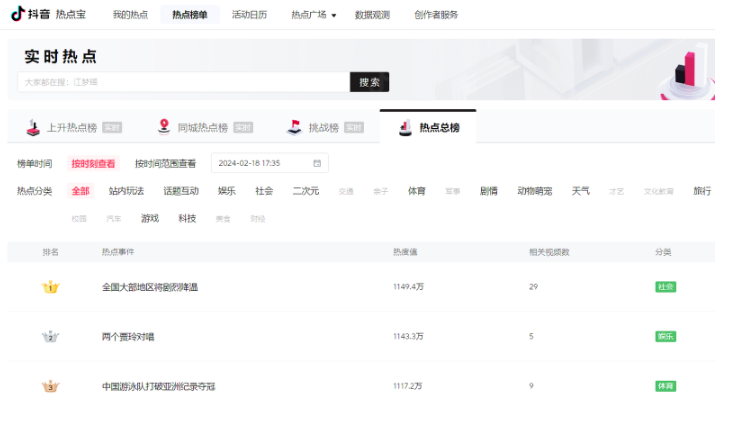Filter hot topics by 娱乐 category
This screenshot has height=430, width=729.
227,191
